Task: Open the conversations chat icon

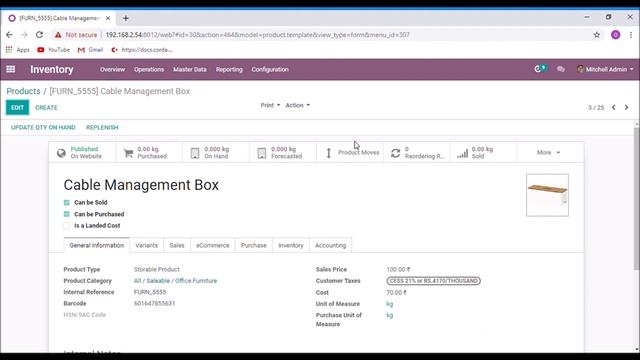Action: (x=561, y=69)
